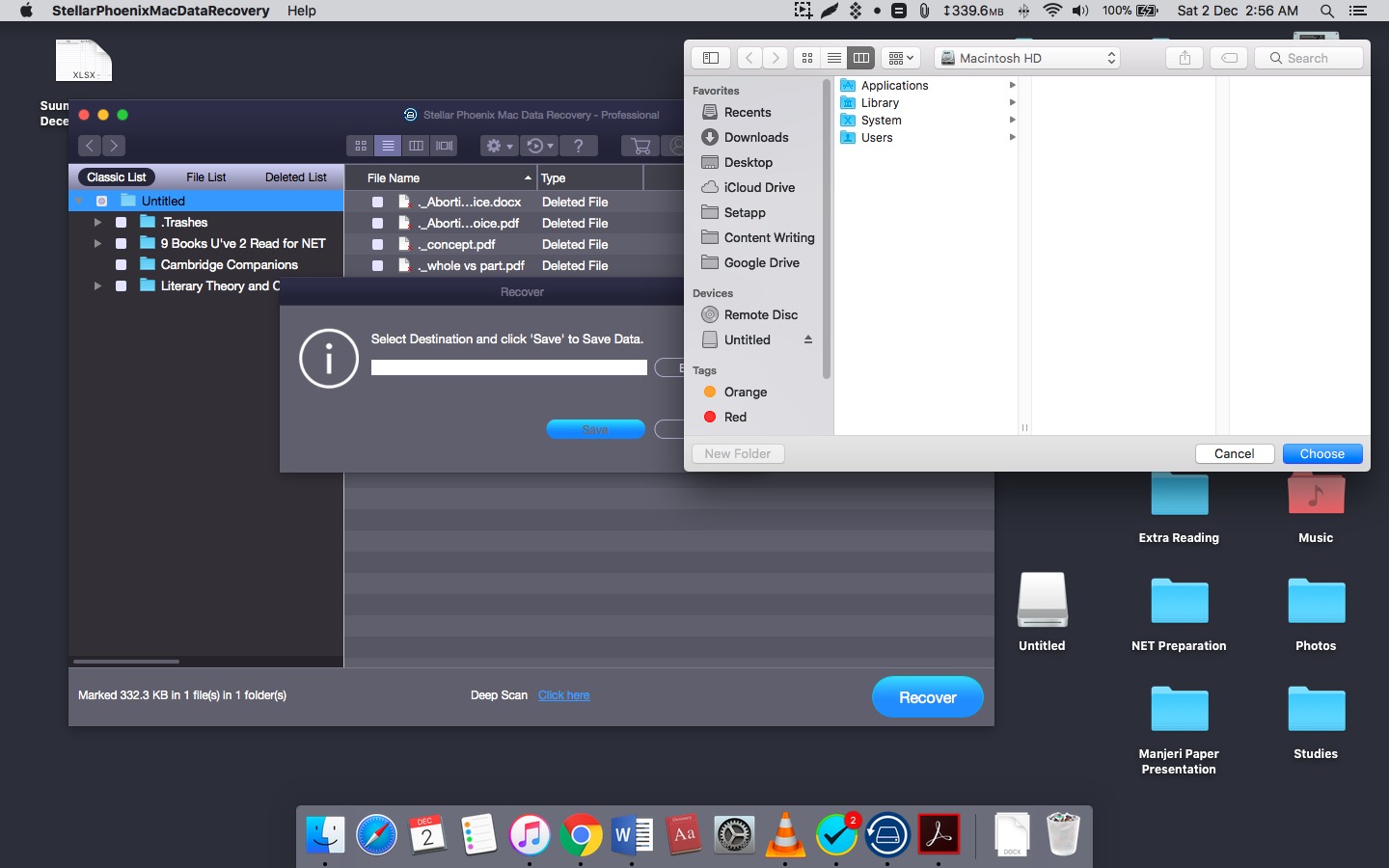Click Cancel in the file dialog
This screenshot has height=868, width=1389.
point(1235,453)
